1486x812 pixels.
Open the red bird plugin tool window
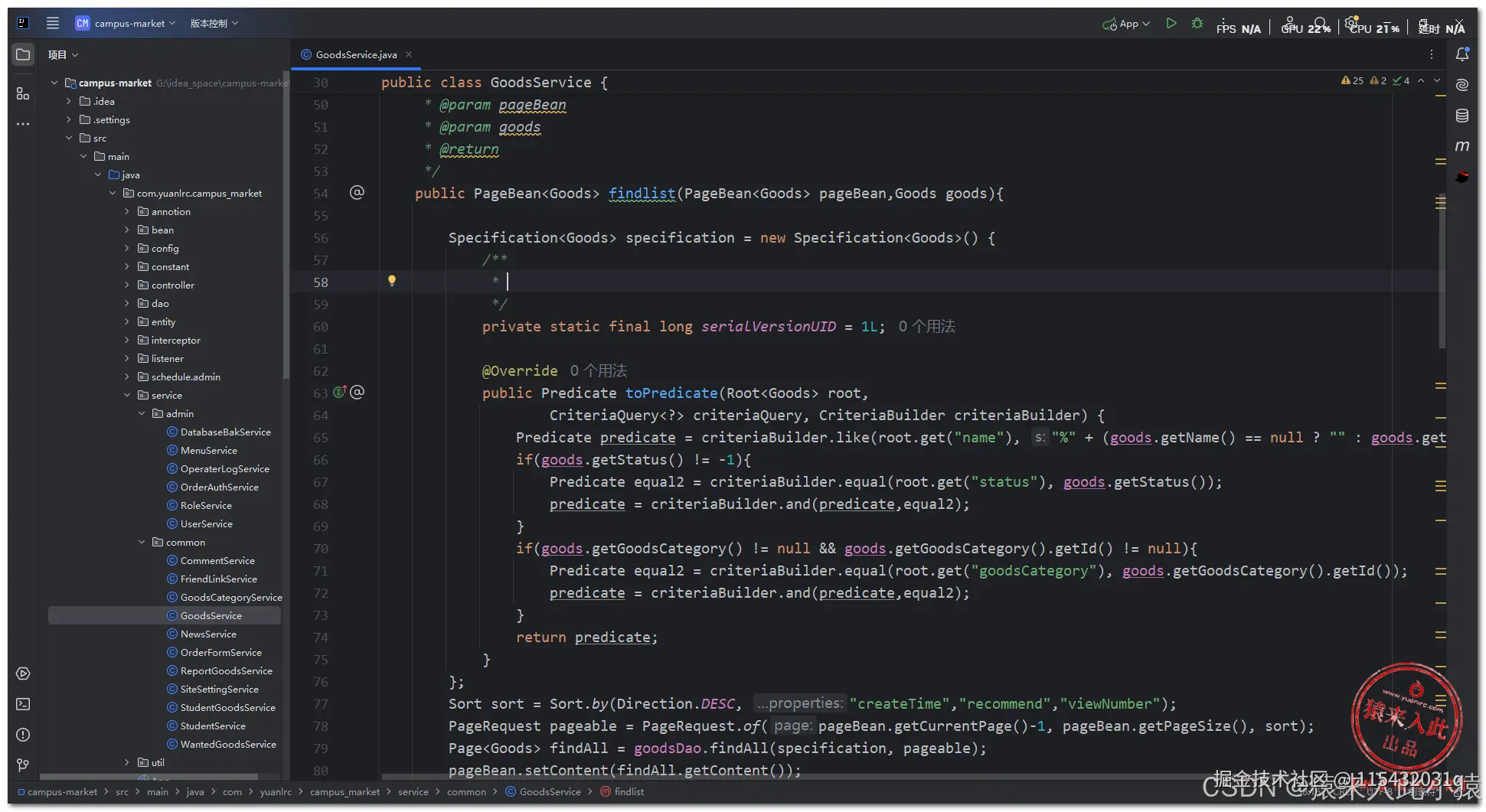(x=1462, y=177)
